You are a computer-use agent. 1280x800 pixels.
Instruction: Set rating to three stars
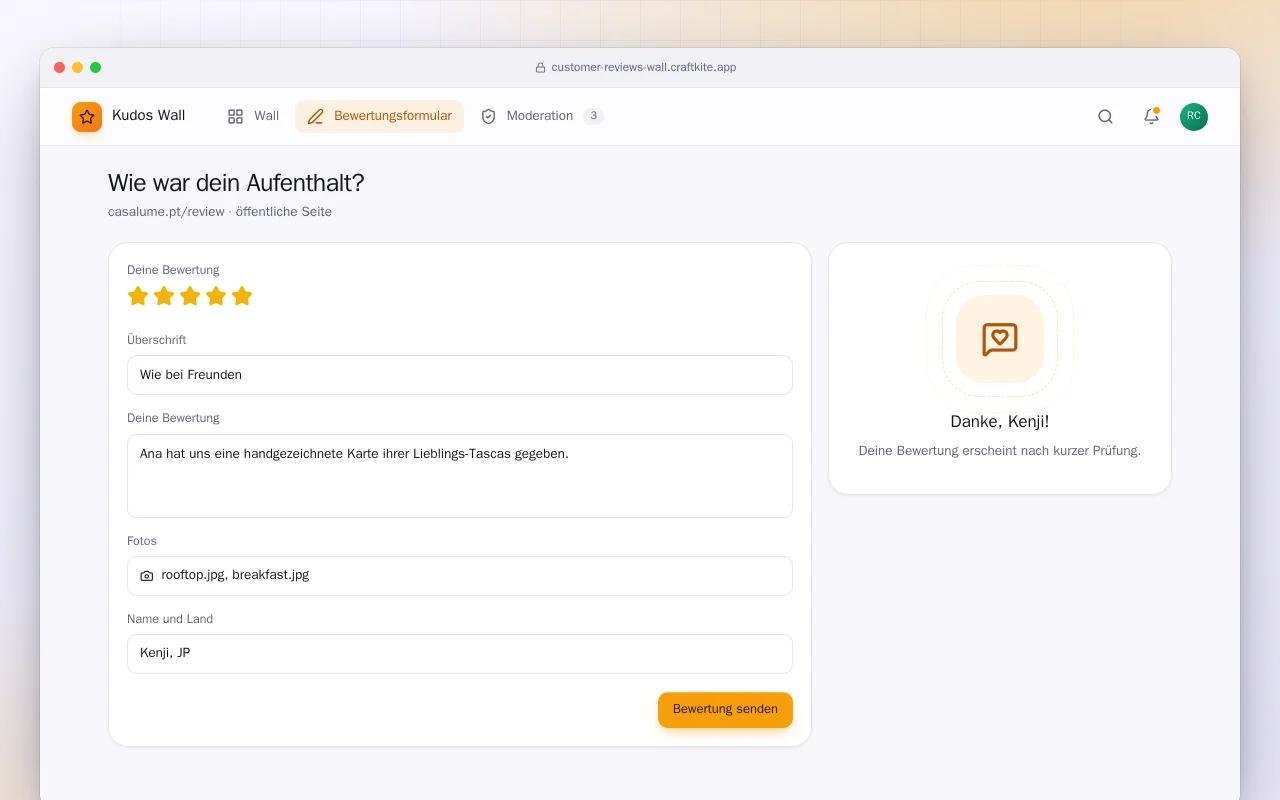[x=190, y=296]
